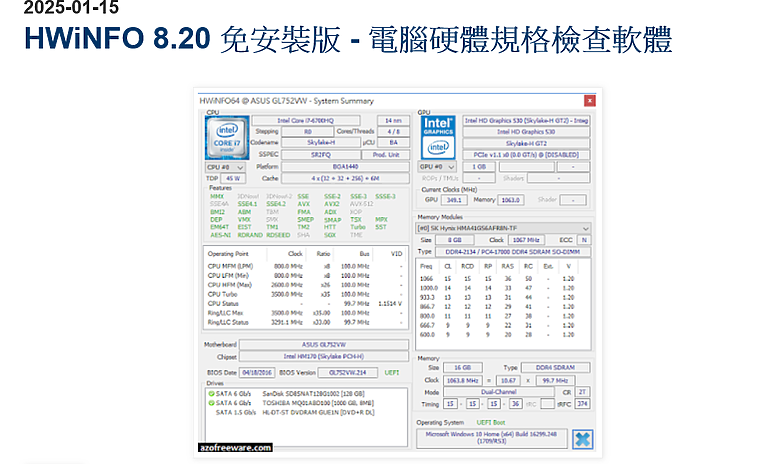Click green check icon beside TOSHIBA drive

coord(211,403)
